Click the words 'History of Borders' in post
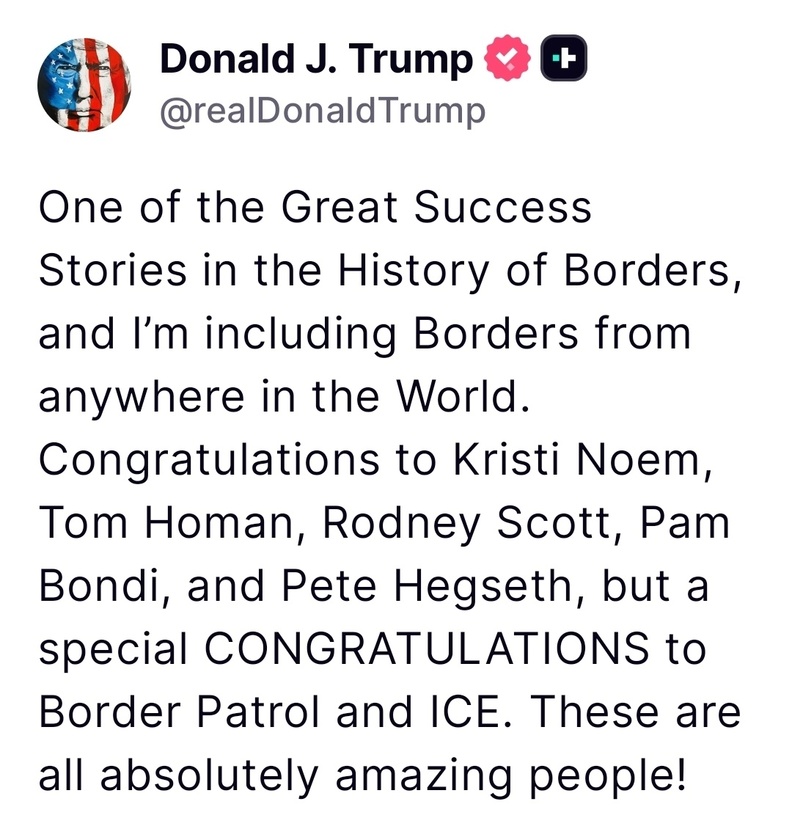Image resolution: width=792 pixels, height=840 pixels. pyautogui.click(x=534, y=271)
